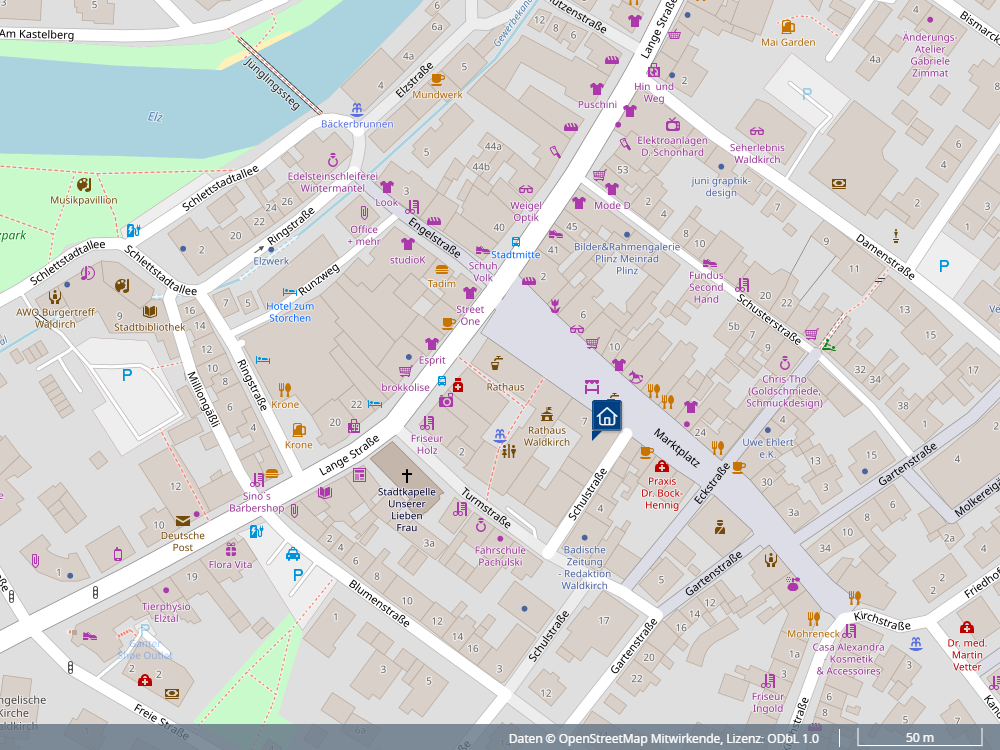The width and height of the screenshot is (1000, 750).
Task: Click the Musikpavillion icon in the park
Action: tap(84, 185)
